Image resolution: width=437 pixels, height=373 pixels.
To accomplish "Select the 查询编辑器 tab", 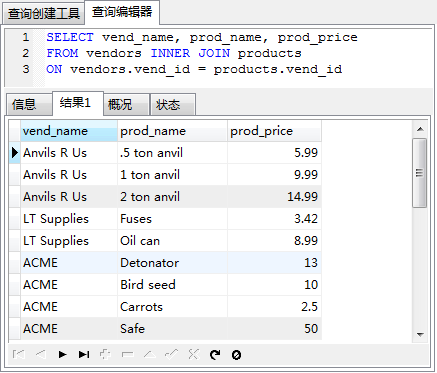I will pos(122,12).
